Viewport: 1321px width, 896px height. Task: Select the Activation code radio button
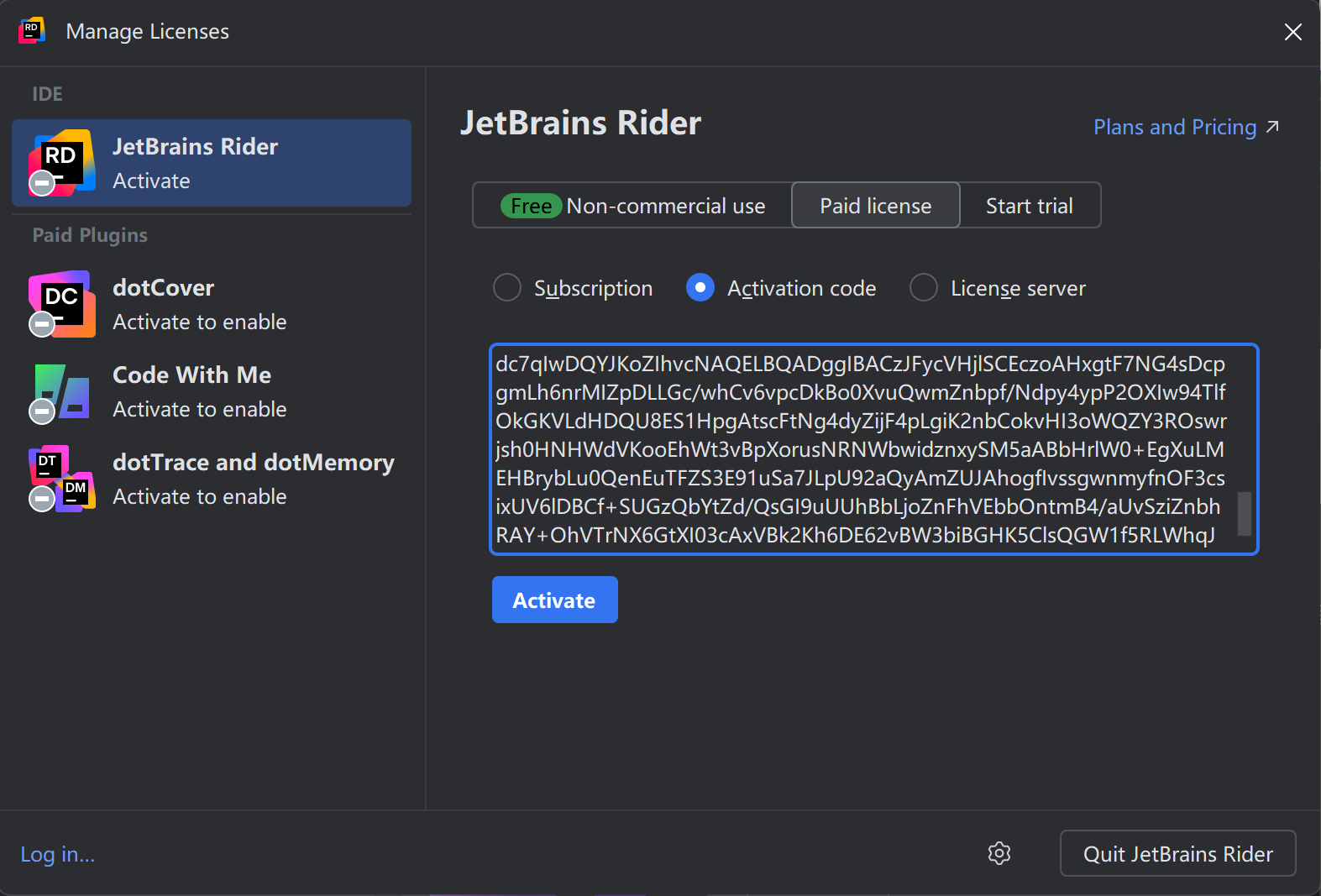pyautogui.click(x=700, y=288)
